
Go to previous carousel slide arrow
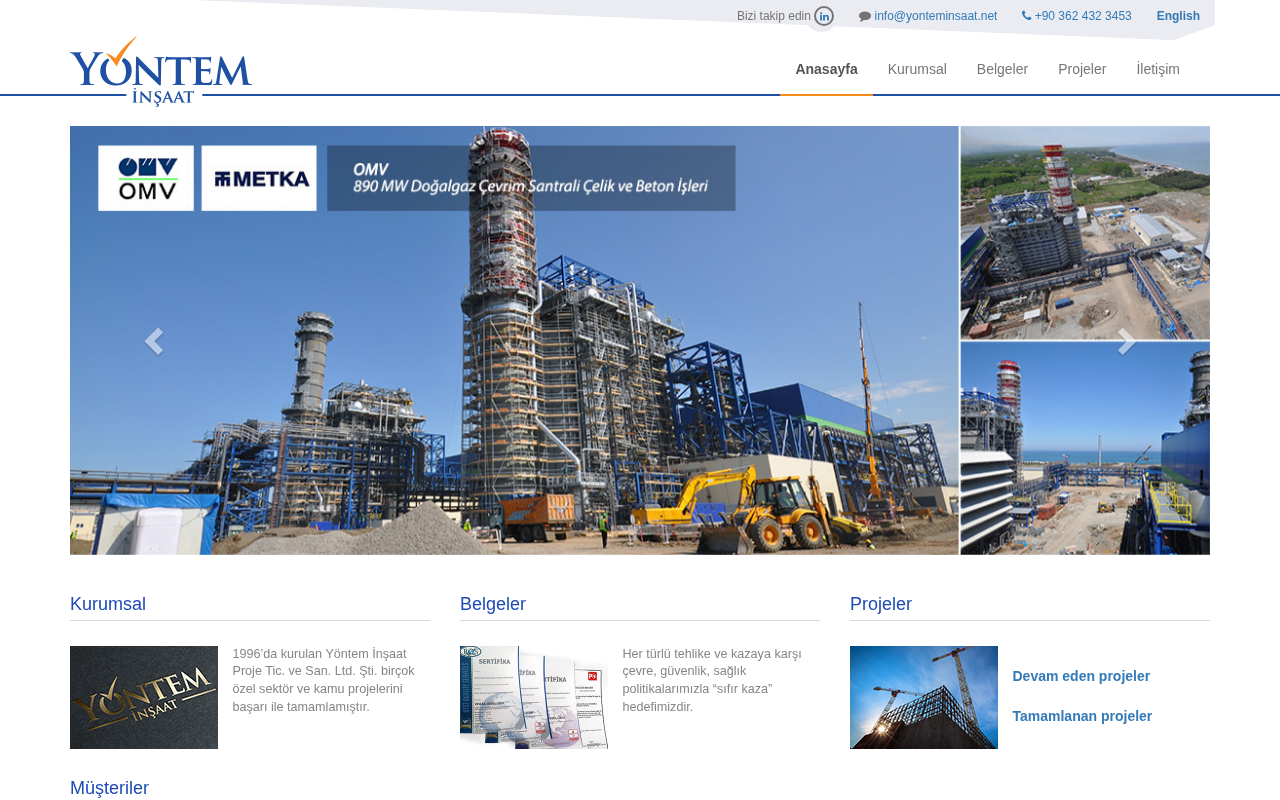point(153,341)
